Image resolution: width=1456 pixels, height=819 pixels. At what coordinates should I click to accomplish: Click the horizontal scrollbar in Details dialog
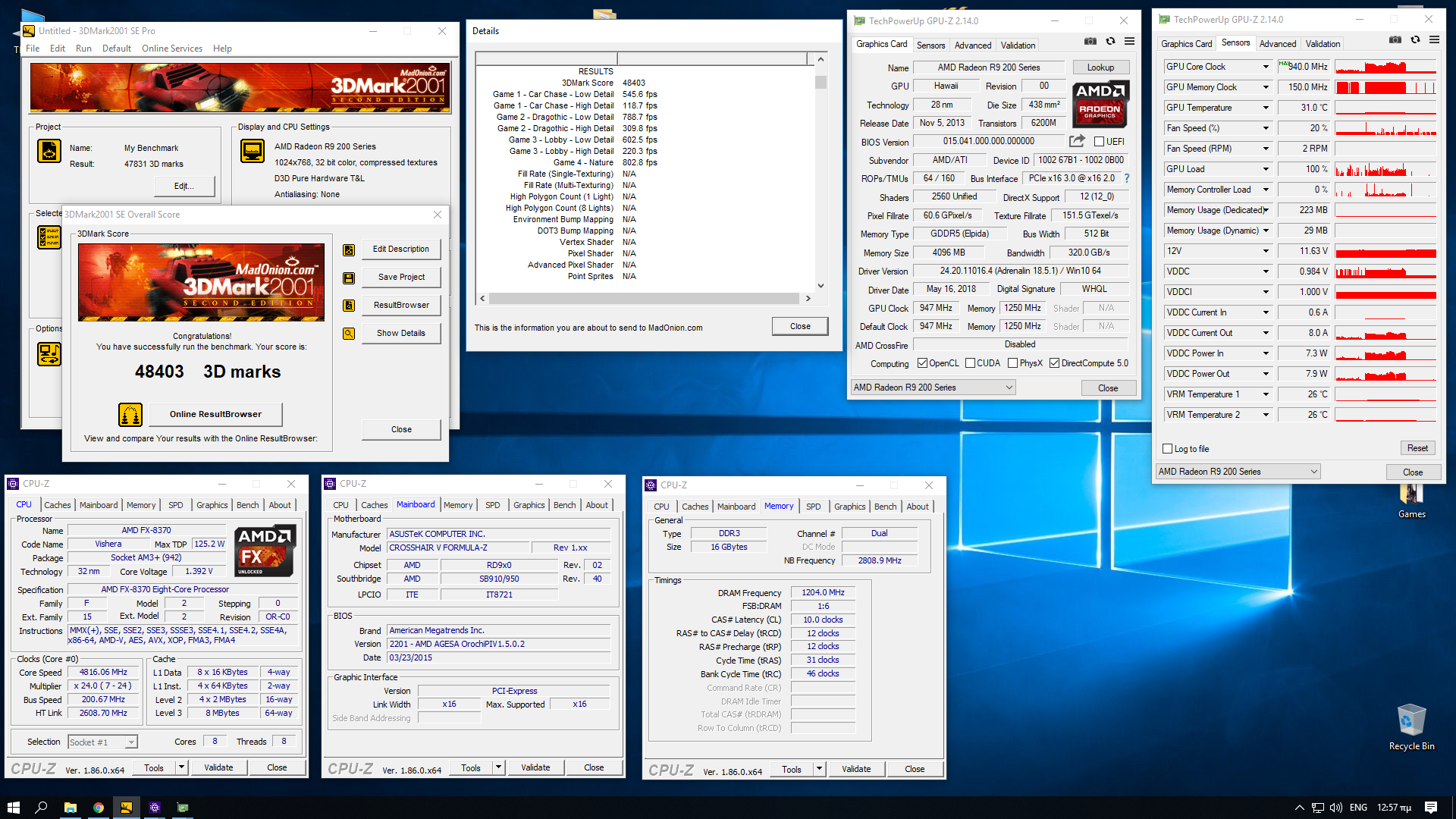tap(644, 299)
